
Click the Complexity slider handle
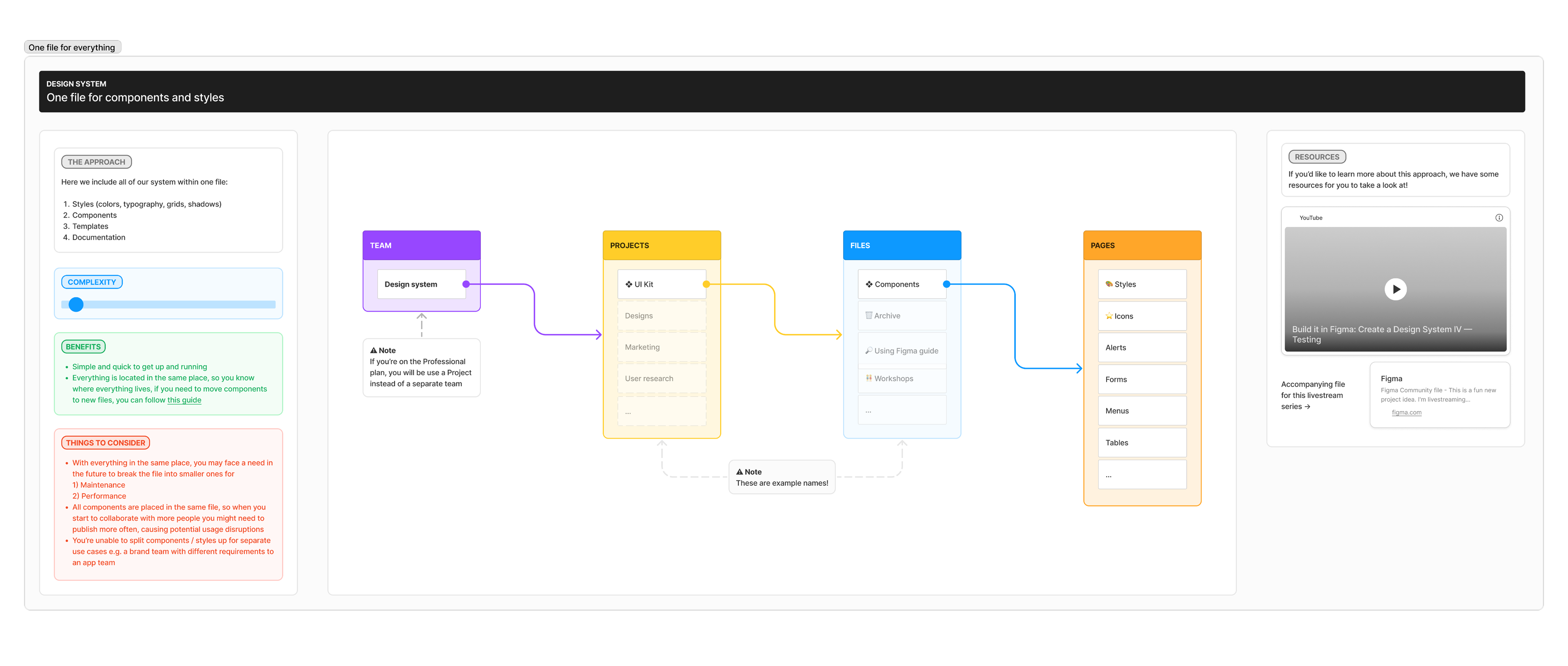76,304
